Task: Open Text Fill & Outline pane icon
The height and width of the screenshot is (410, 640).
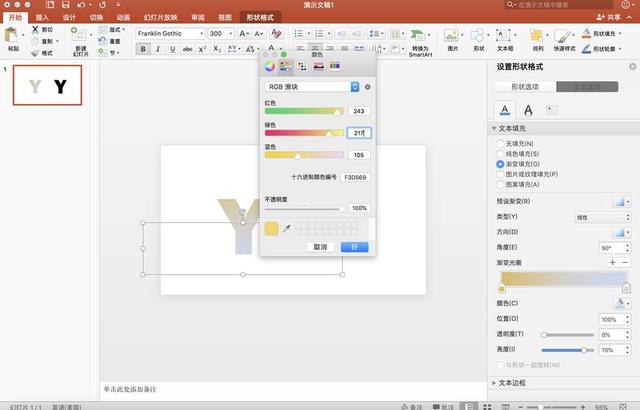Action: (x=504, y=110)
